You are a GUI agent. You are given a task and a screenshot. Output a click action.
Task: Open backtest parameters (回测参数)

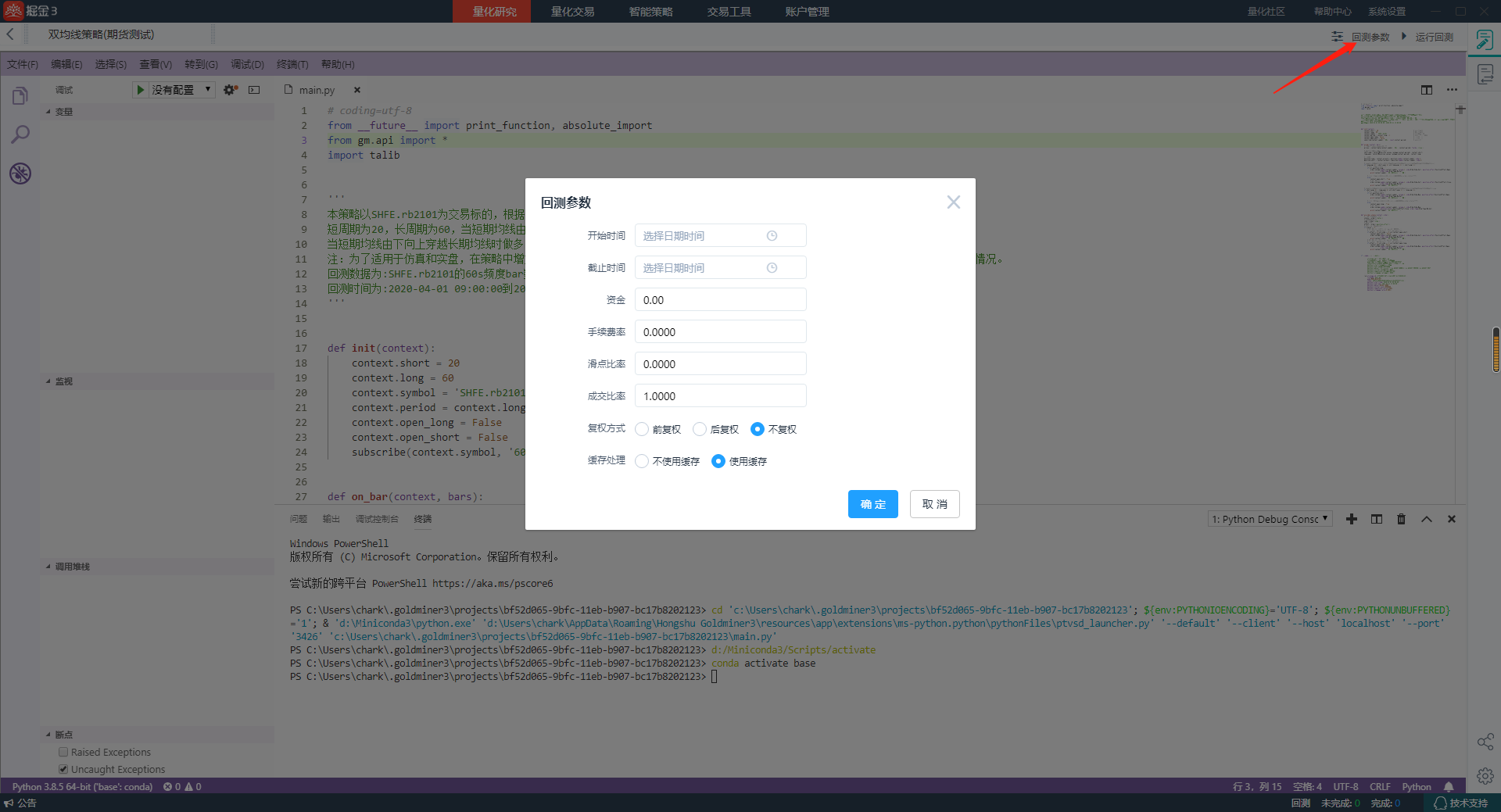pyautogui.click(x=1361, y=37)
